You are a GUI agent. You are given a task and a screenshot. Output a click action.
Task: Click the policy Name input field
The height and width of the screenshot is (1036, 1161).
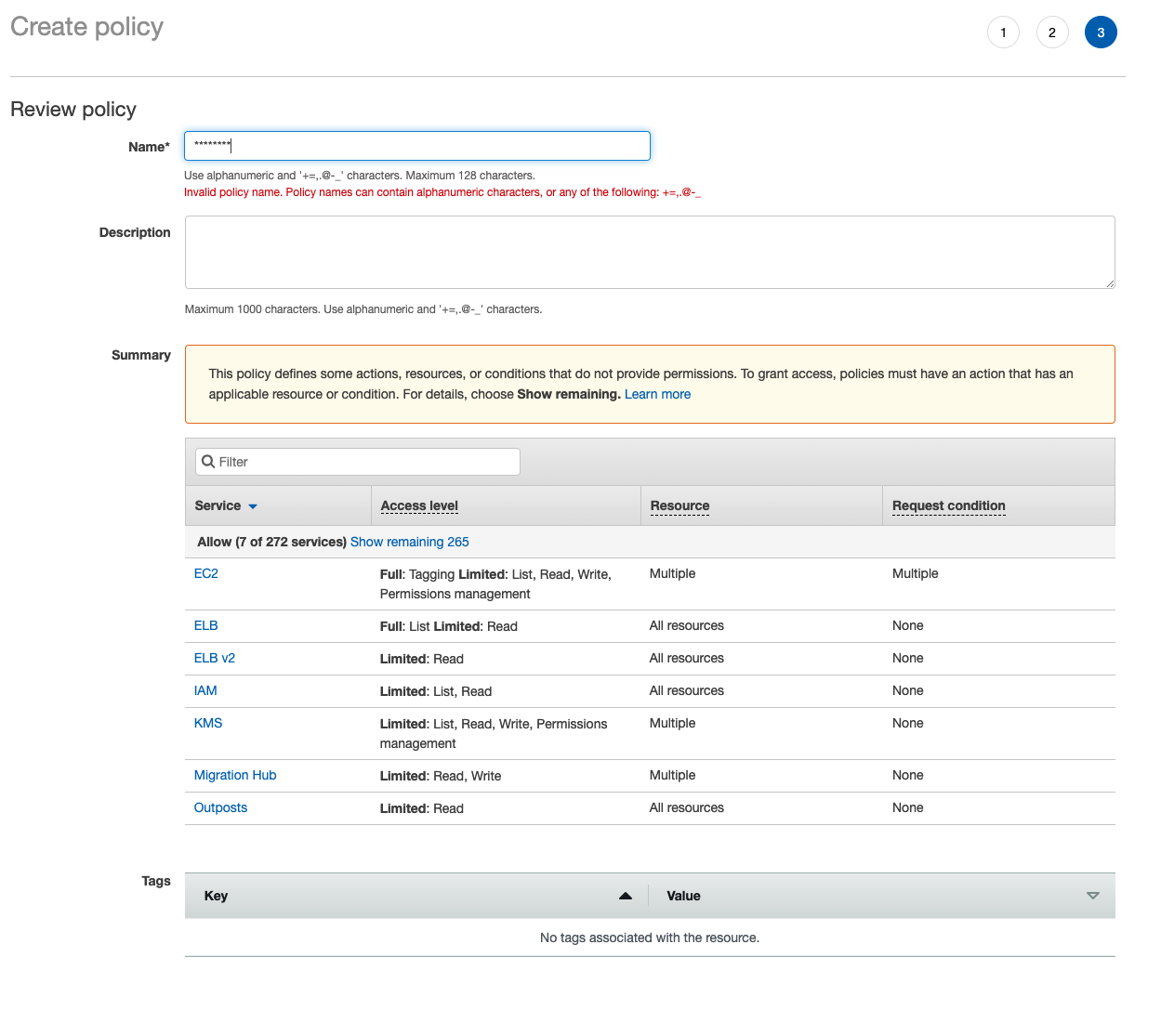click(416, 146)
